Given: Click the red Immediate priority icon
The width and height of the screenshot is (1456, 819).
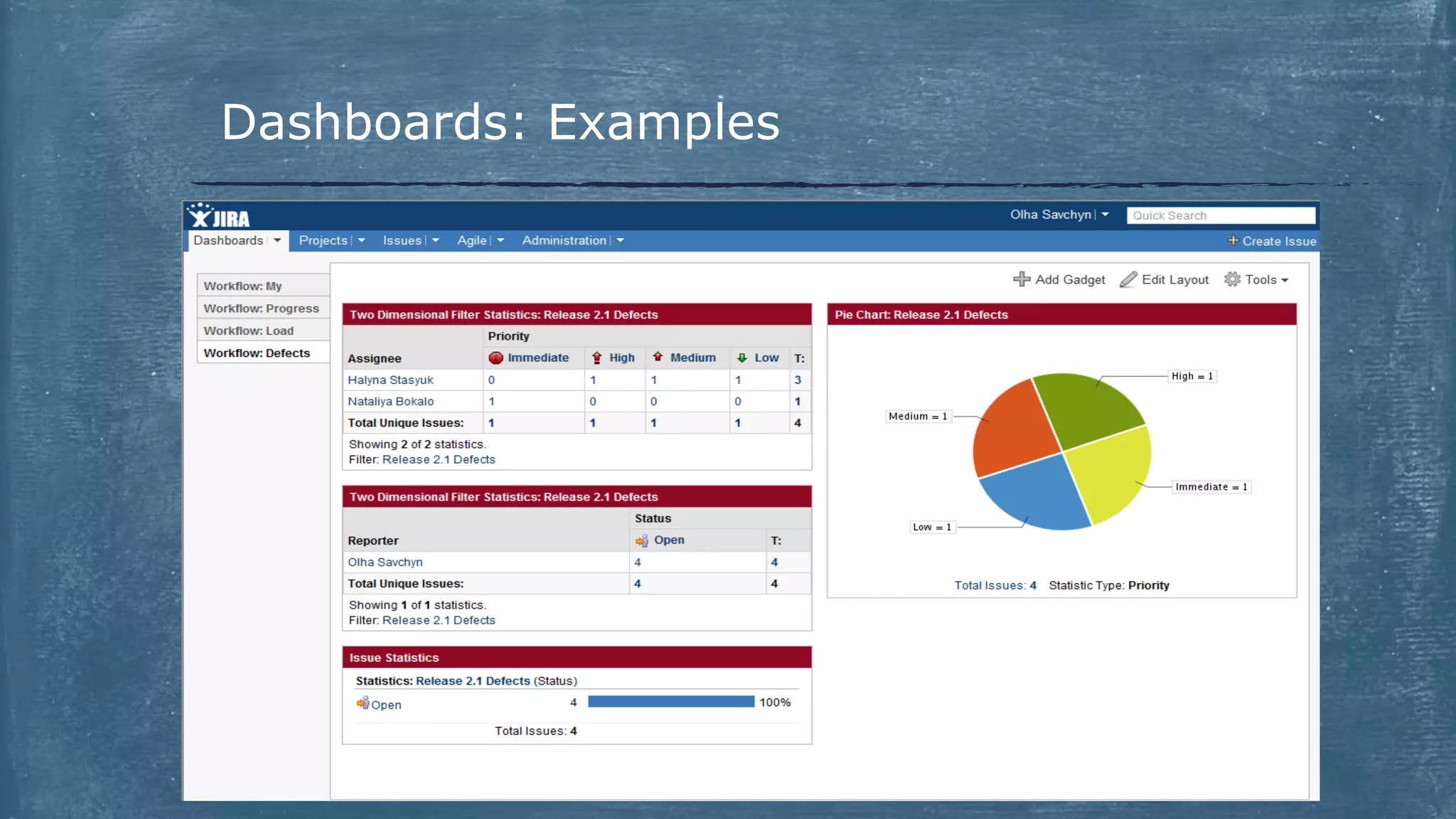Looking at the screenshot, I should (496, 358).
